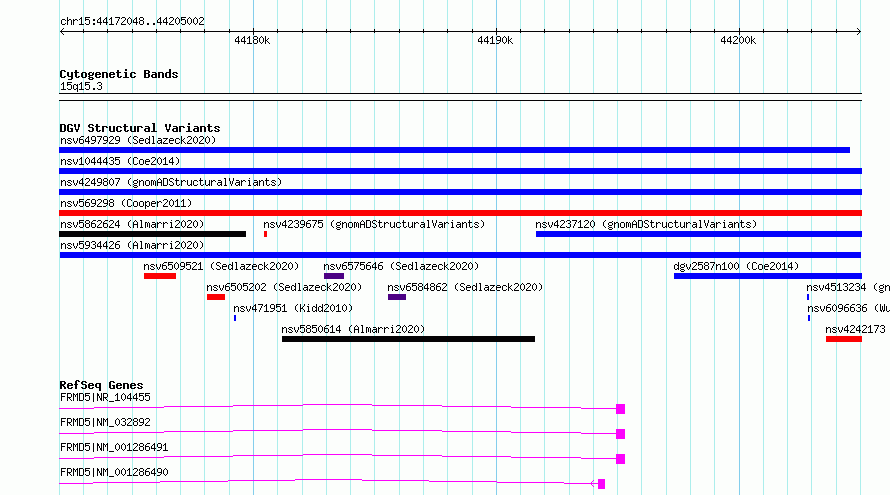Viewport: 890px width, 495px height.
Task: Click the 44200k ruler position
Action: click(738, 40)
